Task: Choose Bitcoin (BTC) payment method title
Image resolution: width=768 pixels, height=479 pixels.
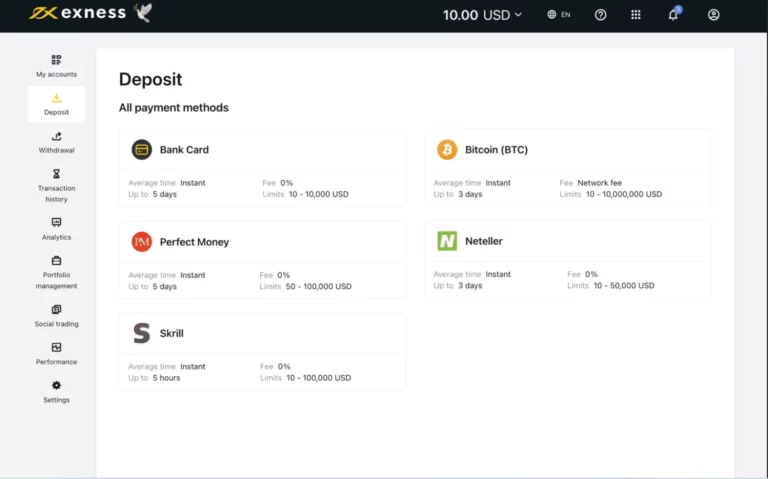Action: point(496,150)
